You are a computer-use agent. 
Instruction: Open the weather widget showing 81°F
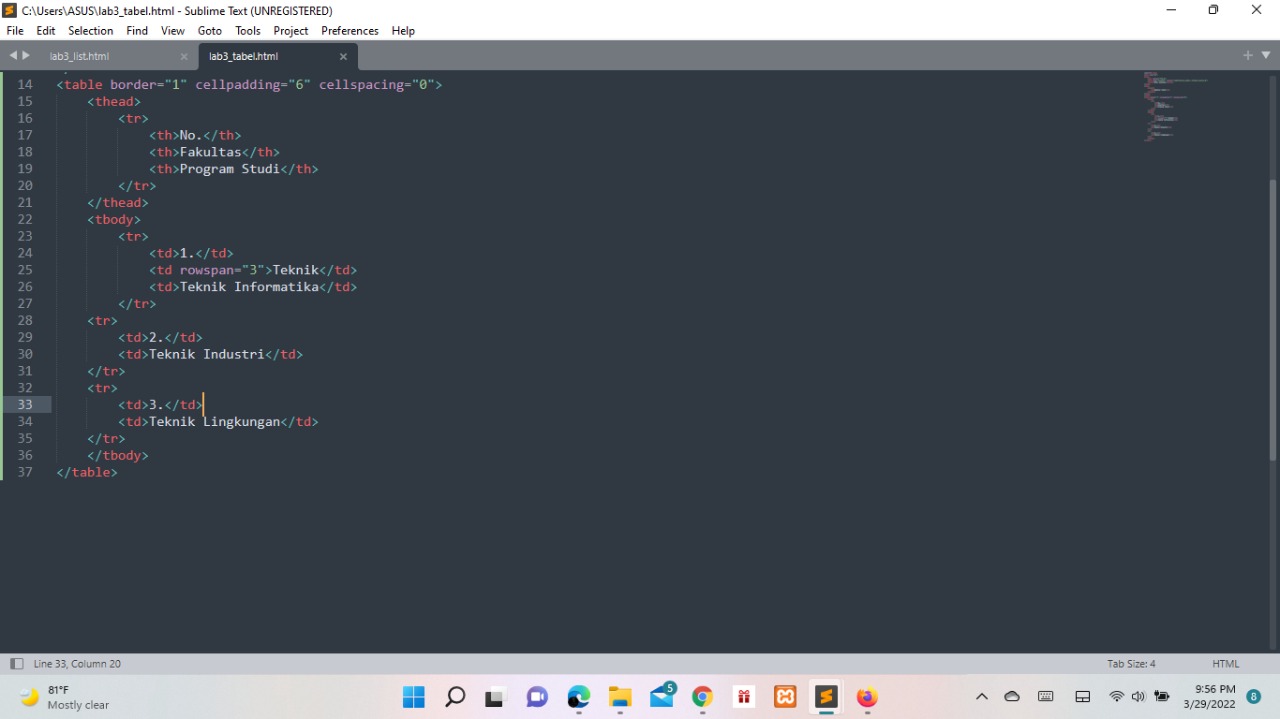(65, 697)
